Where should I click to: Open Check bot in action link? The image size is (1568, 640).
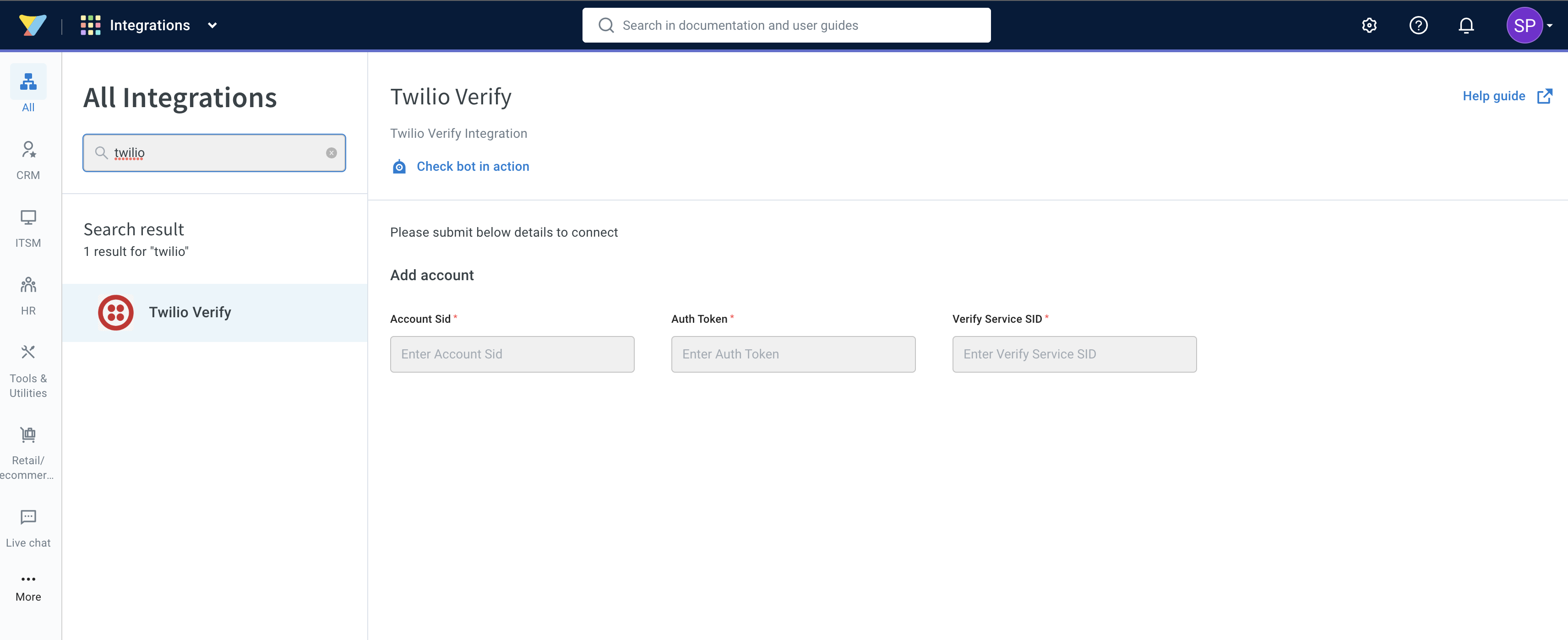coord(472,167)
